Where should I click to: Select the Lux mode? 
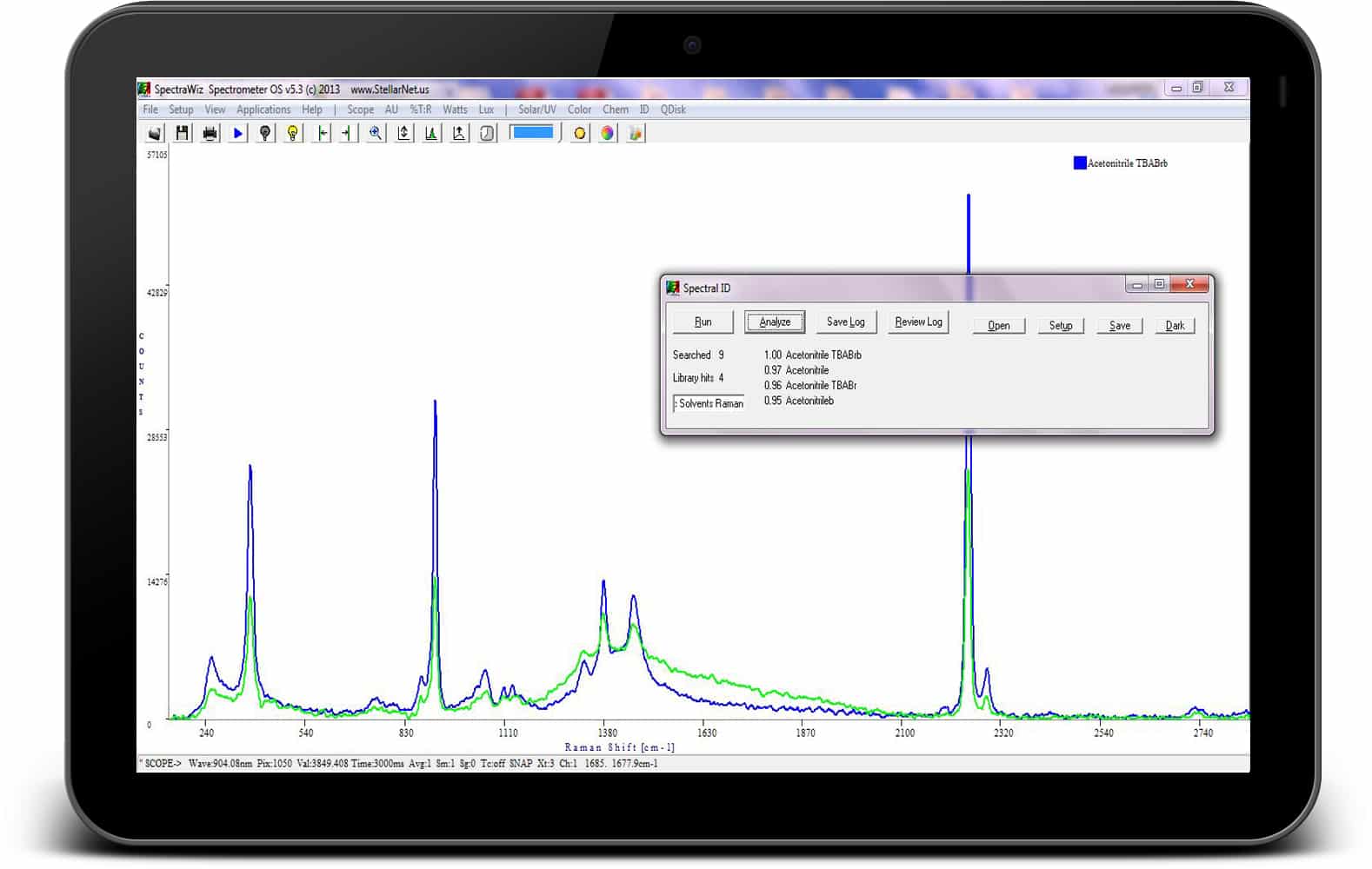click(x=486, y=109)
